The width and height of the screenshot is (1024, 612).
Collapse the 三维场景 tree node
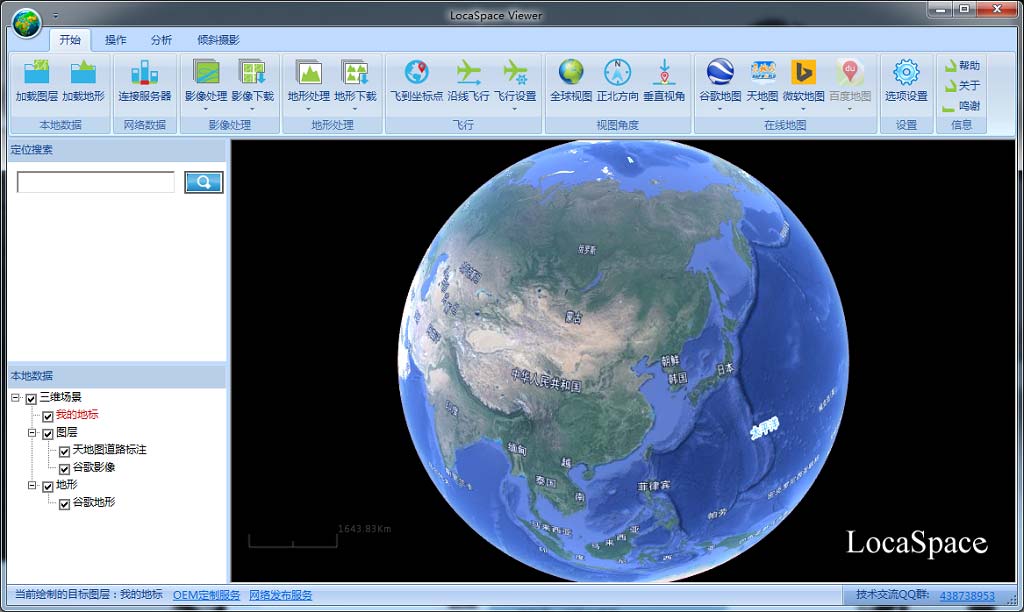click(15, 397)
